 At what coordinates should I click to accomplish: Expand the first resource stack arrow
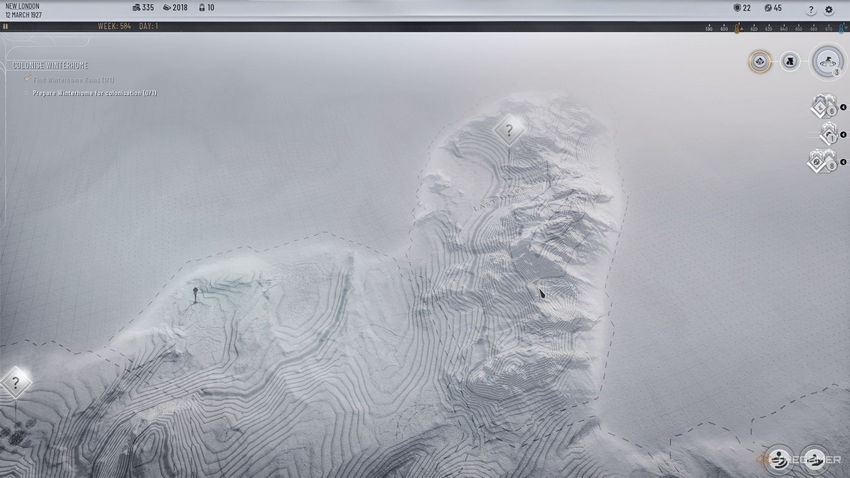point(843,107)
